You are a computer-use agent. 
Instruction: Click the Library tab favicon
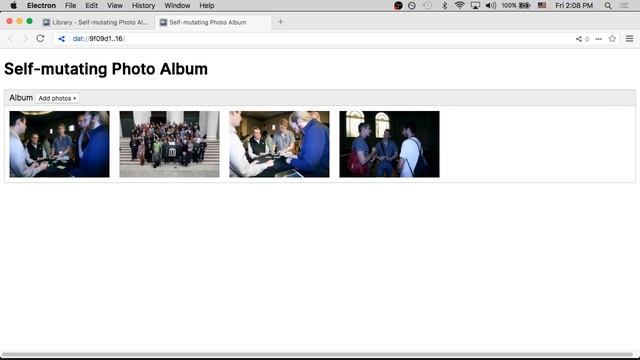47,22
